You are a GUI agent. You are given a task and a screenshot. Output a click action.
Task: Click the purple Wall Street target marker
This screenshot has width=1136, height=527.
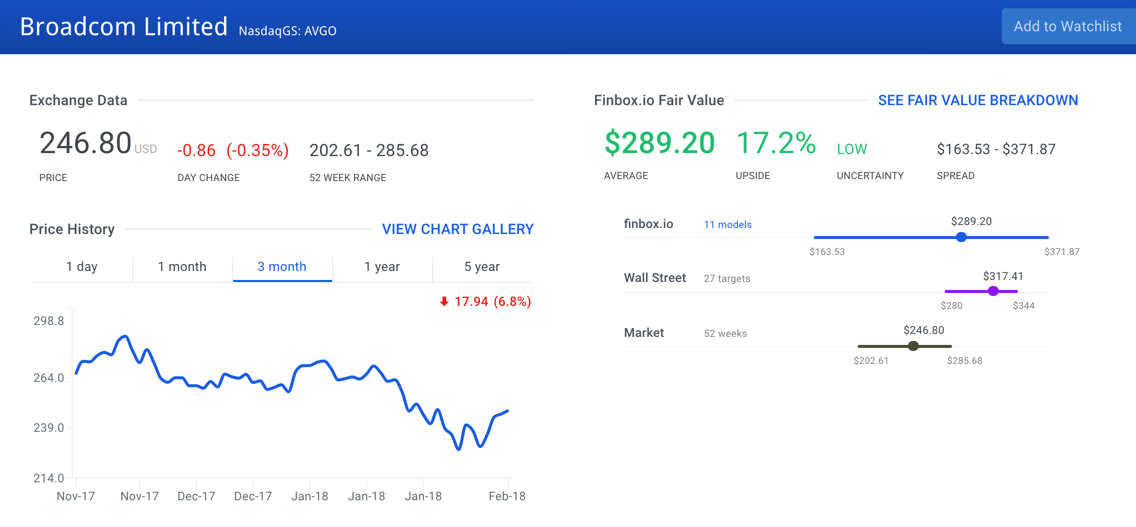coord(993,291)
